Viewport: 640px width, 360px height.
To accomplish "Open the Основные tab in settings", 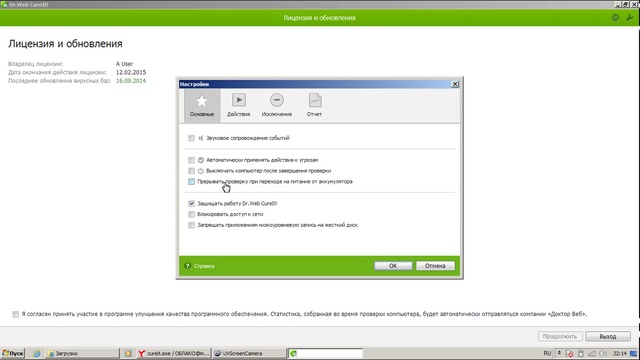I will [x=202, y=106].
